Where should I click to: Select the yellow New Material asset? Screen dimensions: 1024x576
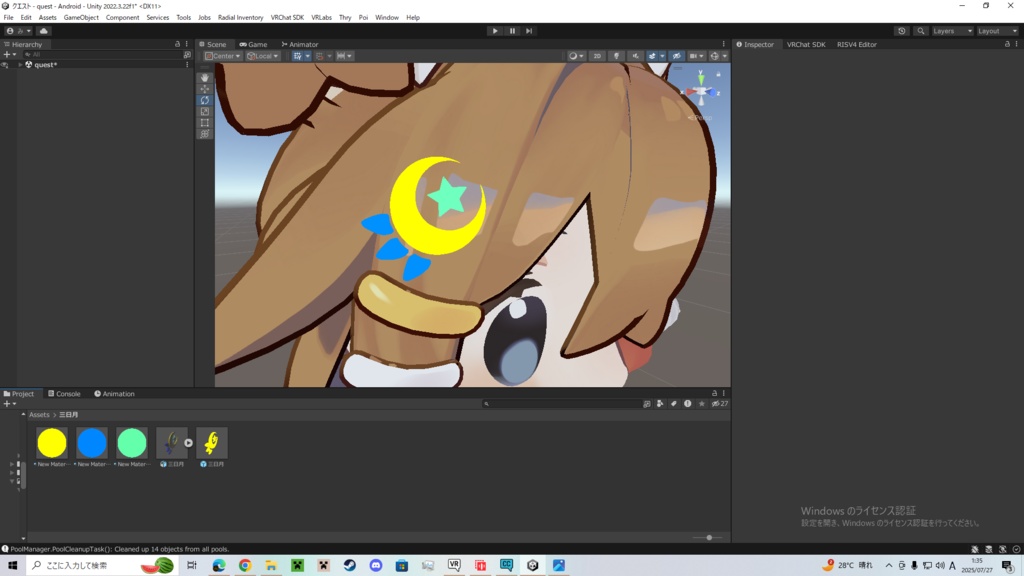(52, 447)
